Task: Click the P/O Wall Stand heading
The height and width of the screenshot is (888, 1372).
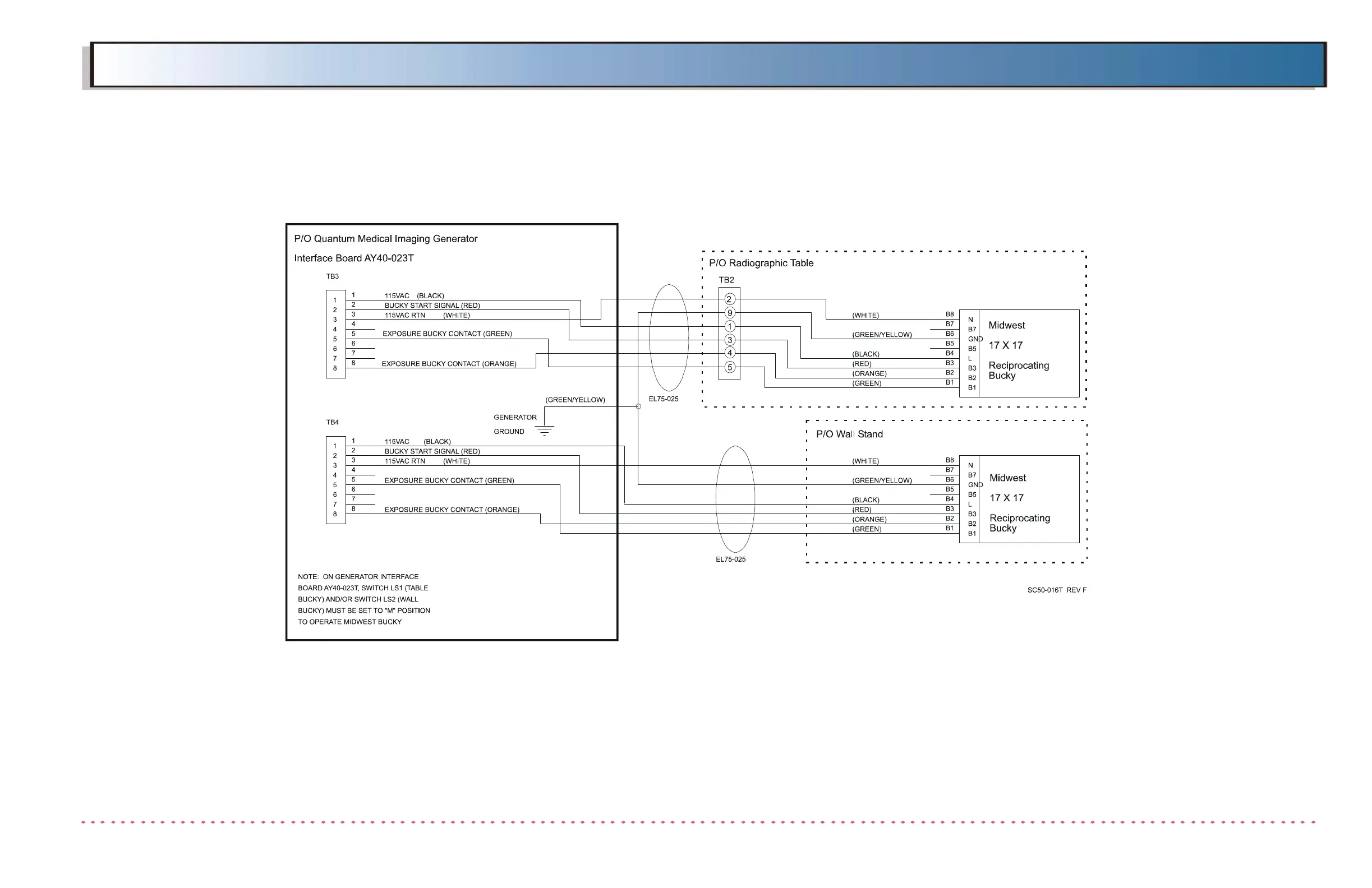Action: point(849,434)
